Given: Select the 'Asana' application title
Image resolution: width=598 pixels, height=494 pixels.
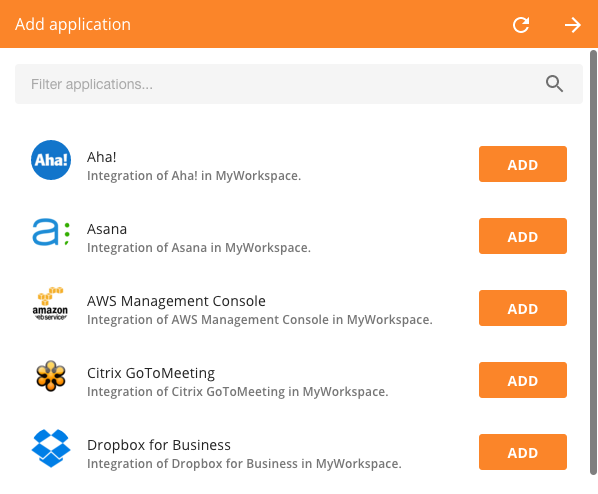Looking at the screenshot, I should [x=107, y=229].
